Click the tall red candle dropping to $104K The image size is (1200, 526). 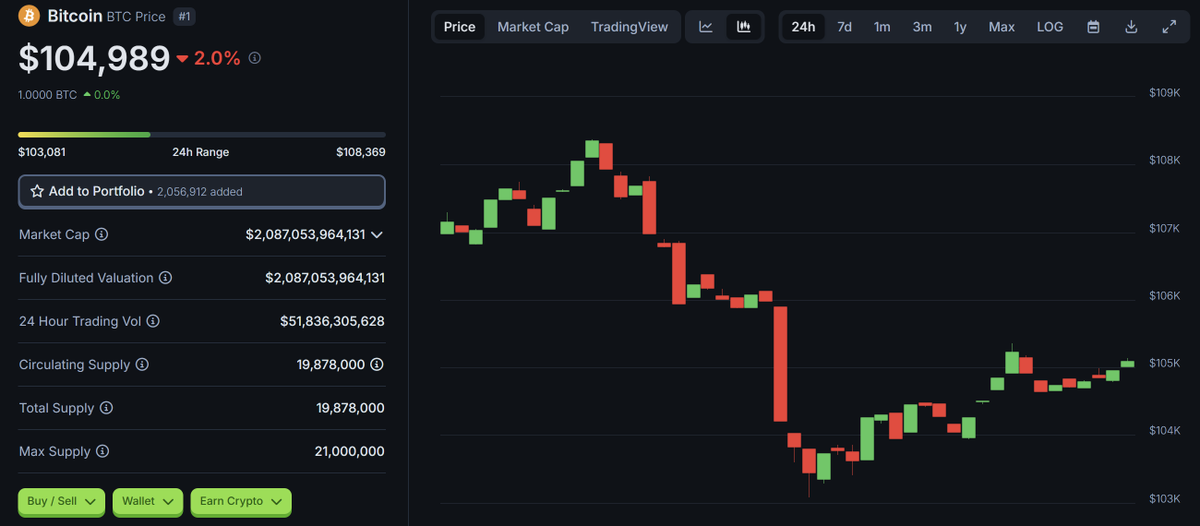tap(781, 364)
